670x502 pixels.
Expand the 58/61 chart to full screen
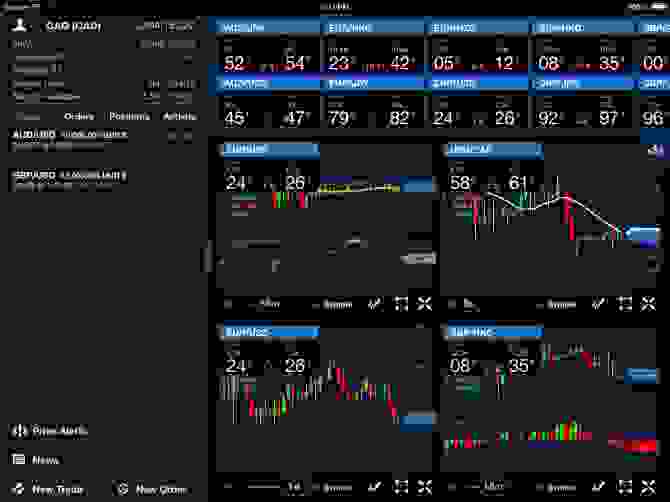point(648,304)
